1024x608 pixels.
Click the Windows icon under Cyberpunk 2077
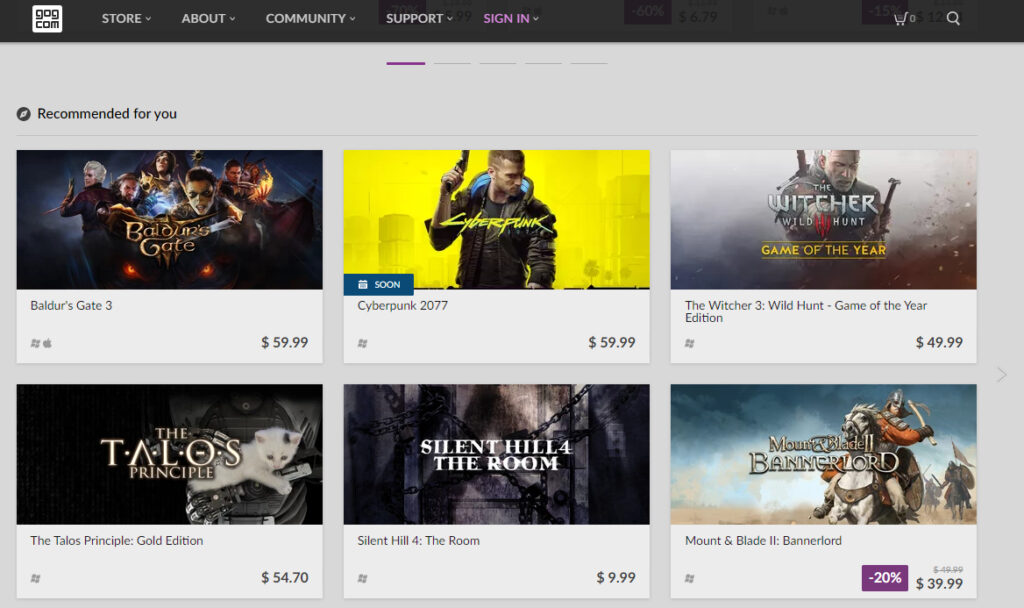362,343
